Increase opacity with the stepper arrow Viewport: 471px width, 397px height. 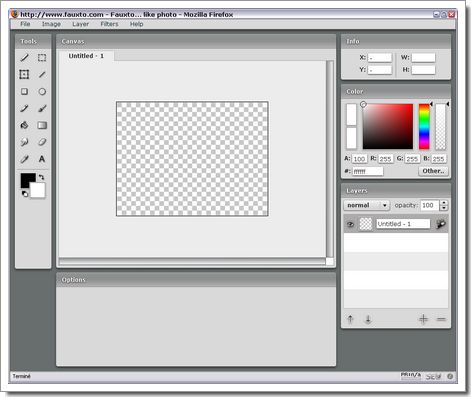click(x=444, y=203)
